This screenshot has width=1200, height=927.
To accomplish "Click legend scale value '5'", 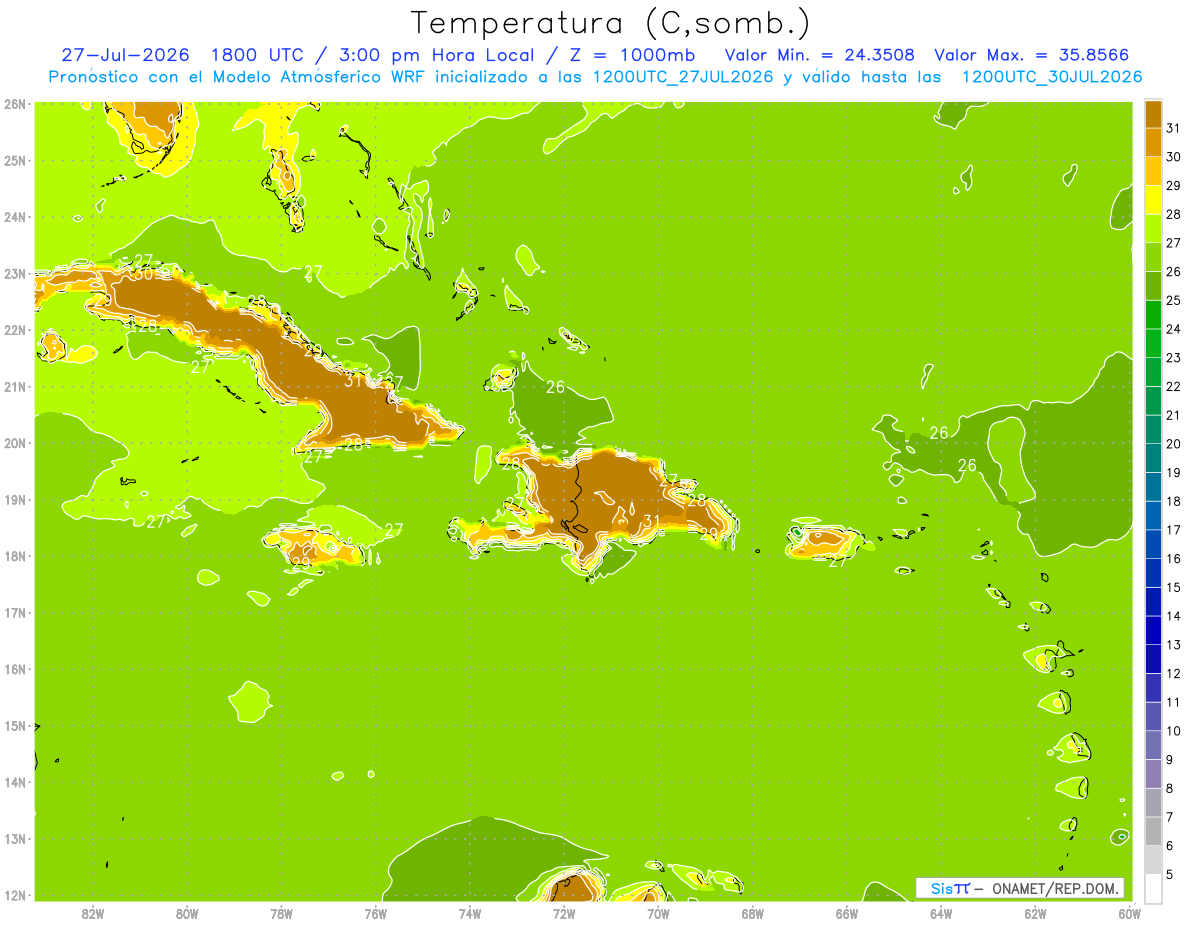I will pos(1170,875).
